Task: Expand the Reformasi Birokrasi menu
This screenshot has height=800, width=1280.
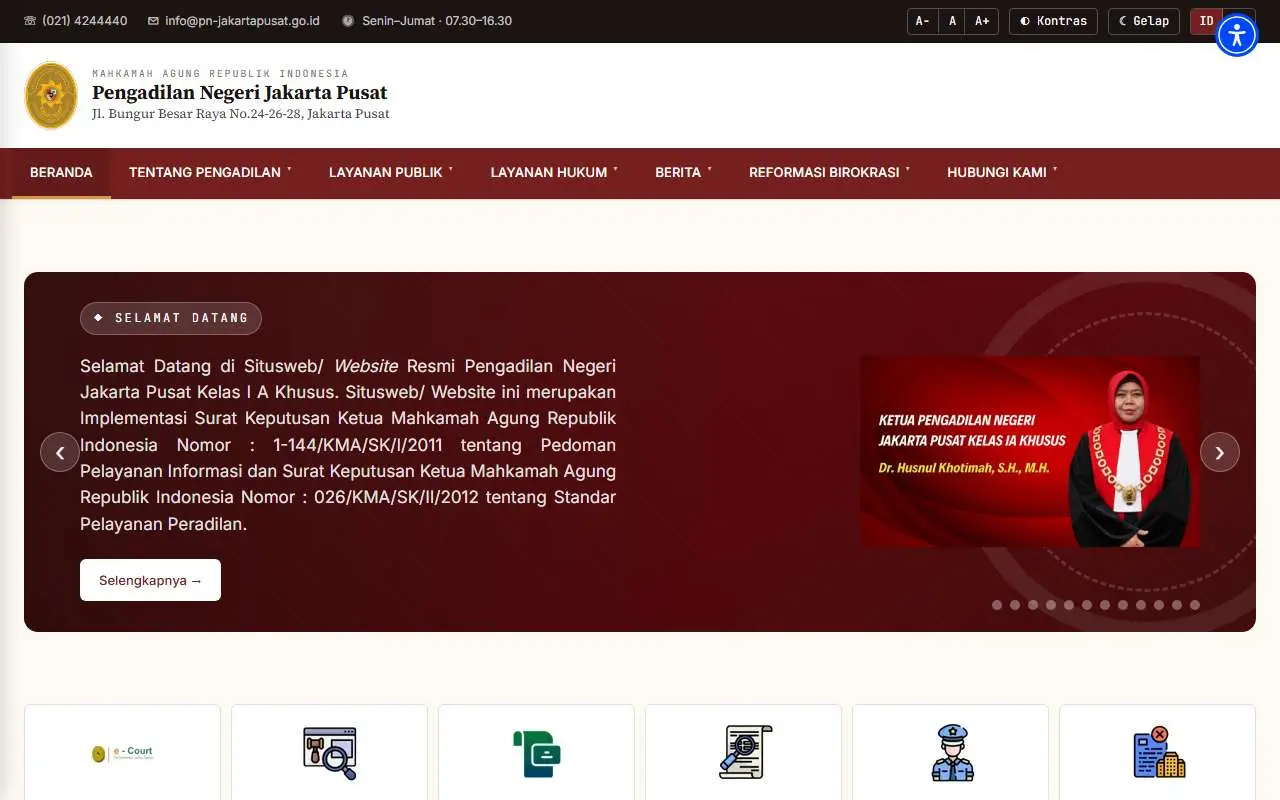Action: tap(830, 172)
